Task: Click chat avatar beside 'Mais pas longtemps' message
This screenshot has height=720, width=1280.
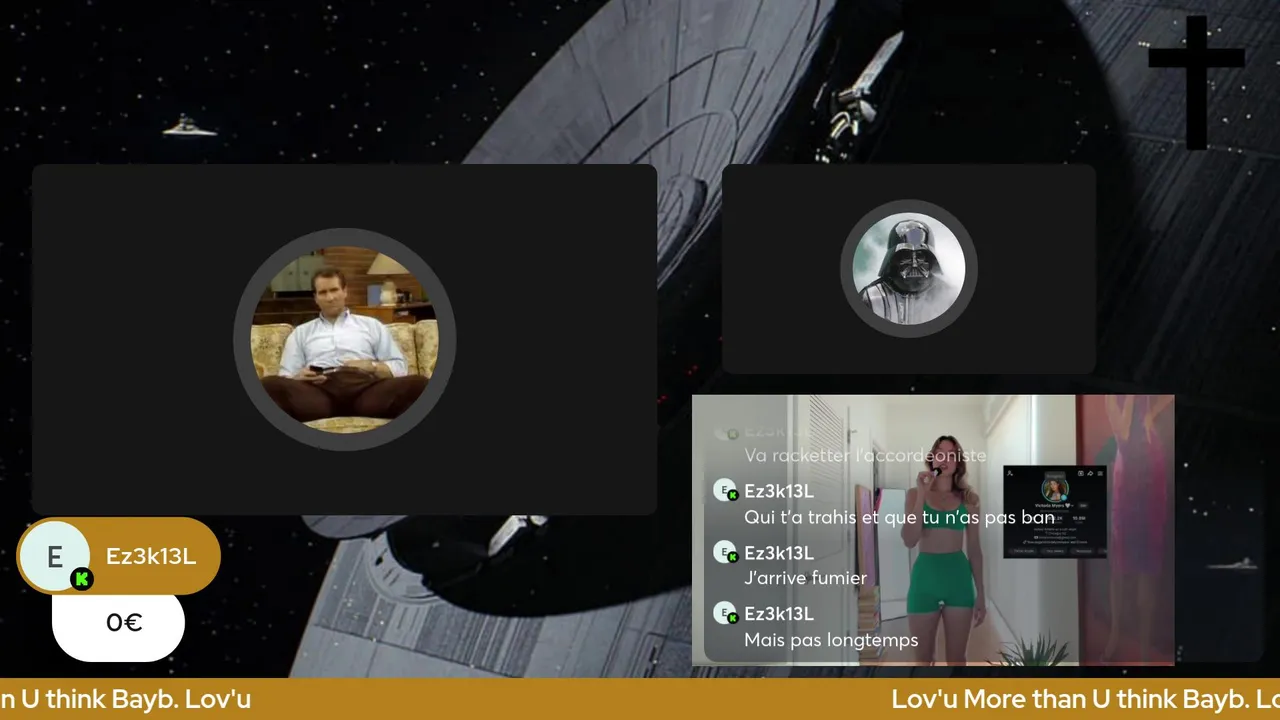Action: [x=725, y=613]
